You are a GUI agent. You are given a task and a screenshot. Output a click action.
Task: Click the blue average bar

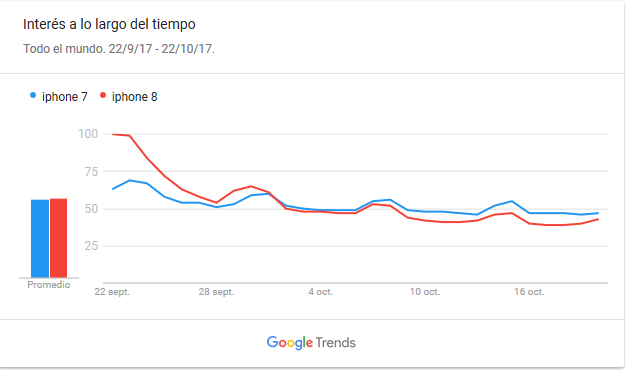point(40,238)
